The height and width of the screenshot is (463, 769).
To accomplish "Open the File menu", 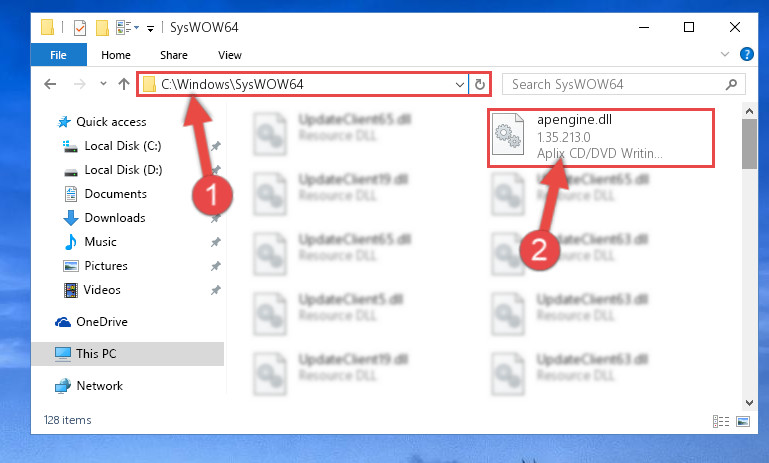I will [58, 55].
